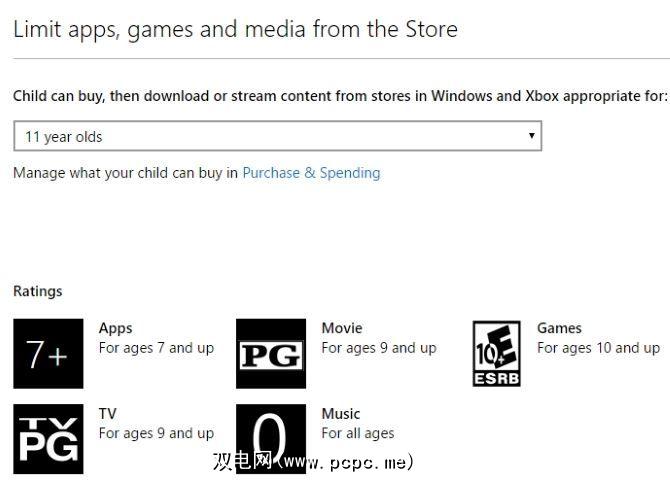The image size is (670, 485).
Task: Click the ESRB 10+ Games rating icon
Action: (496, 354)
